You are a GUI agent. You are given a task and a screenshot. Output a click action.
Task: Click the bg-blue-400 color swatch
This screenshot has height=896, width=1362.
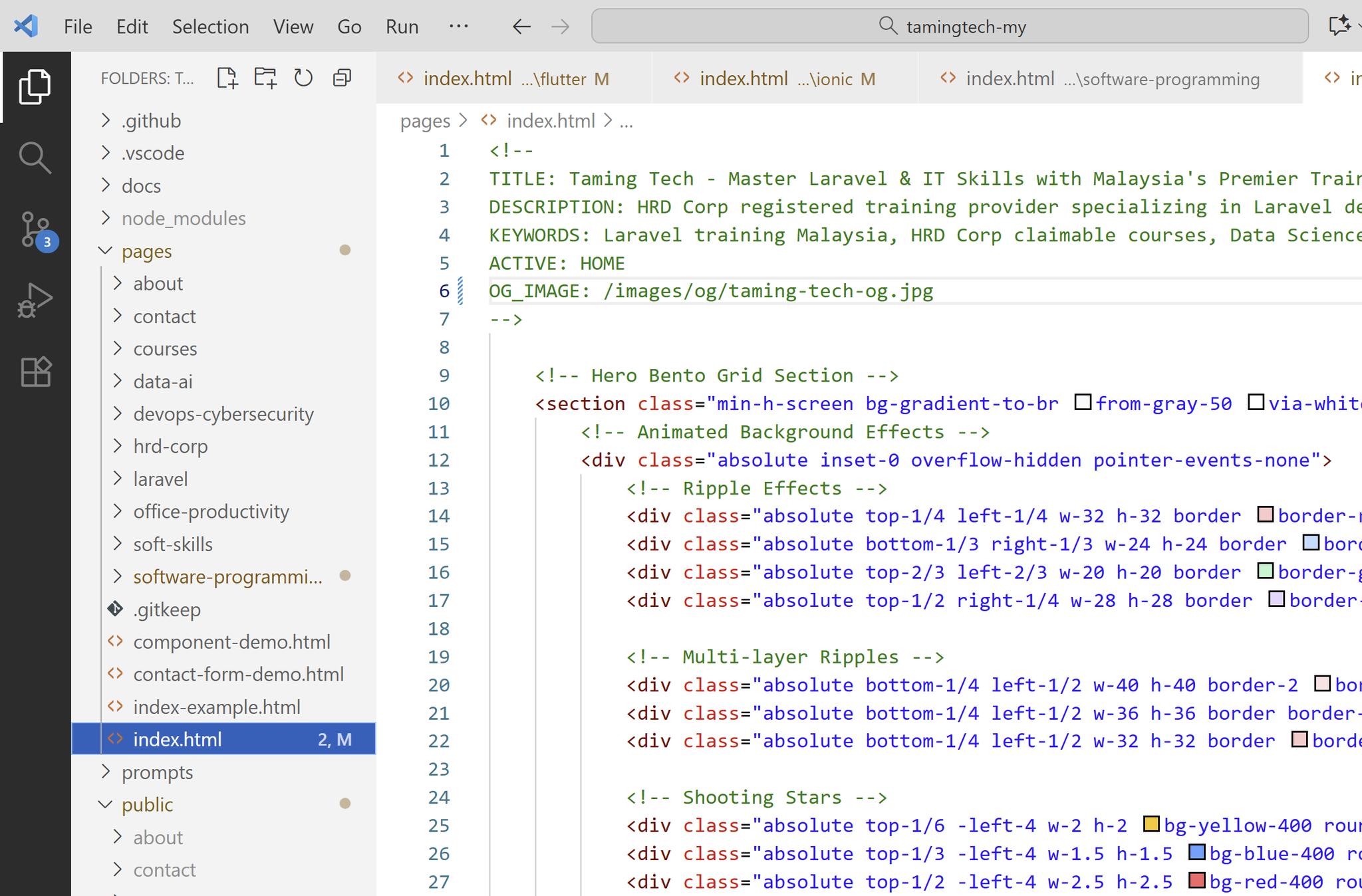click(1197, 852)
